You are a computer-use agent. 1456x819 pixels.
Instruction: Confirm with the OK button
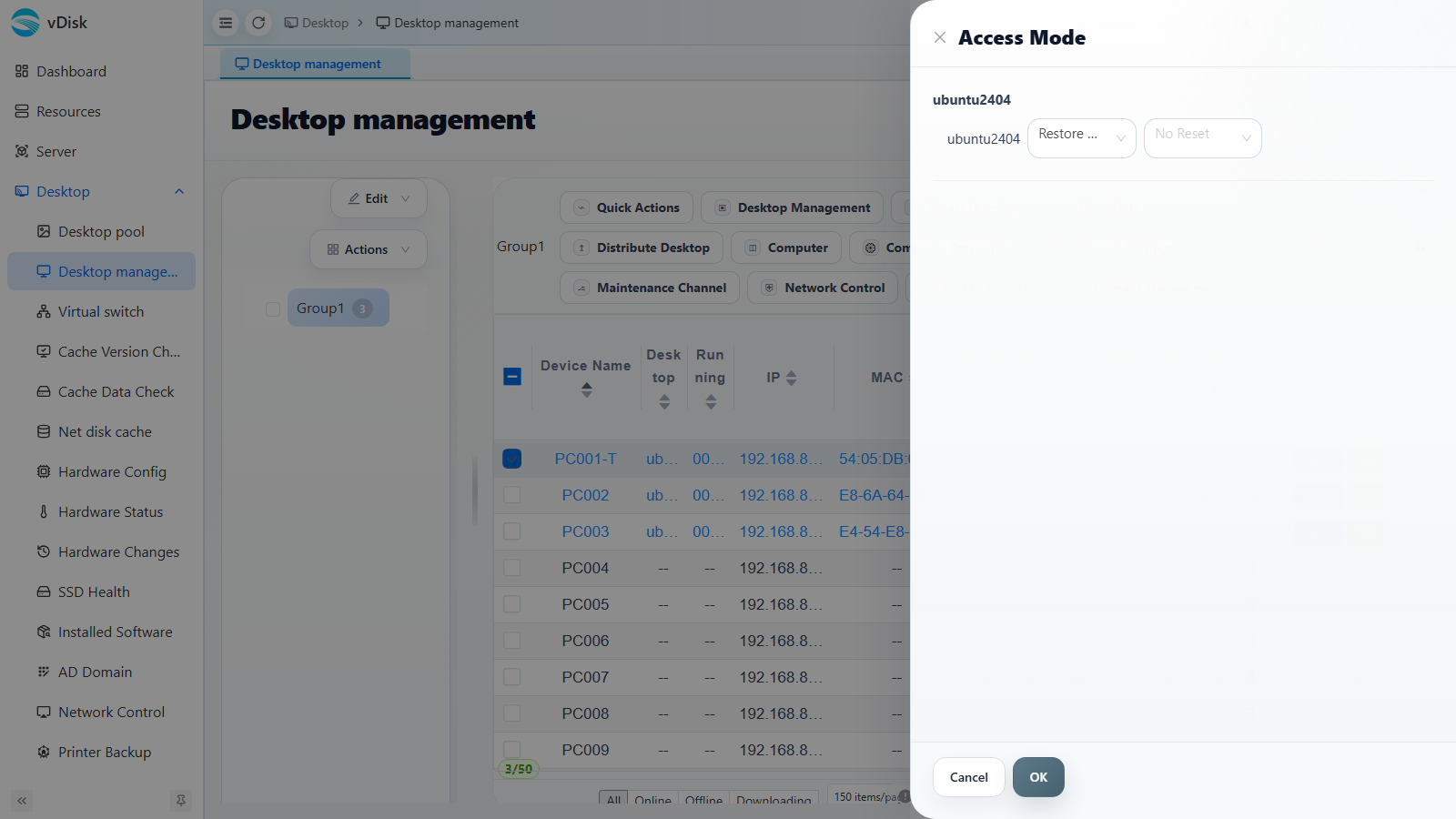(x=1038, y=777)
